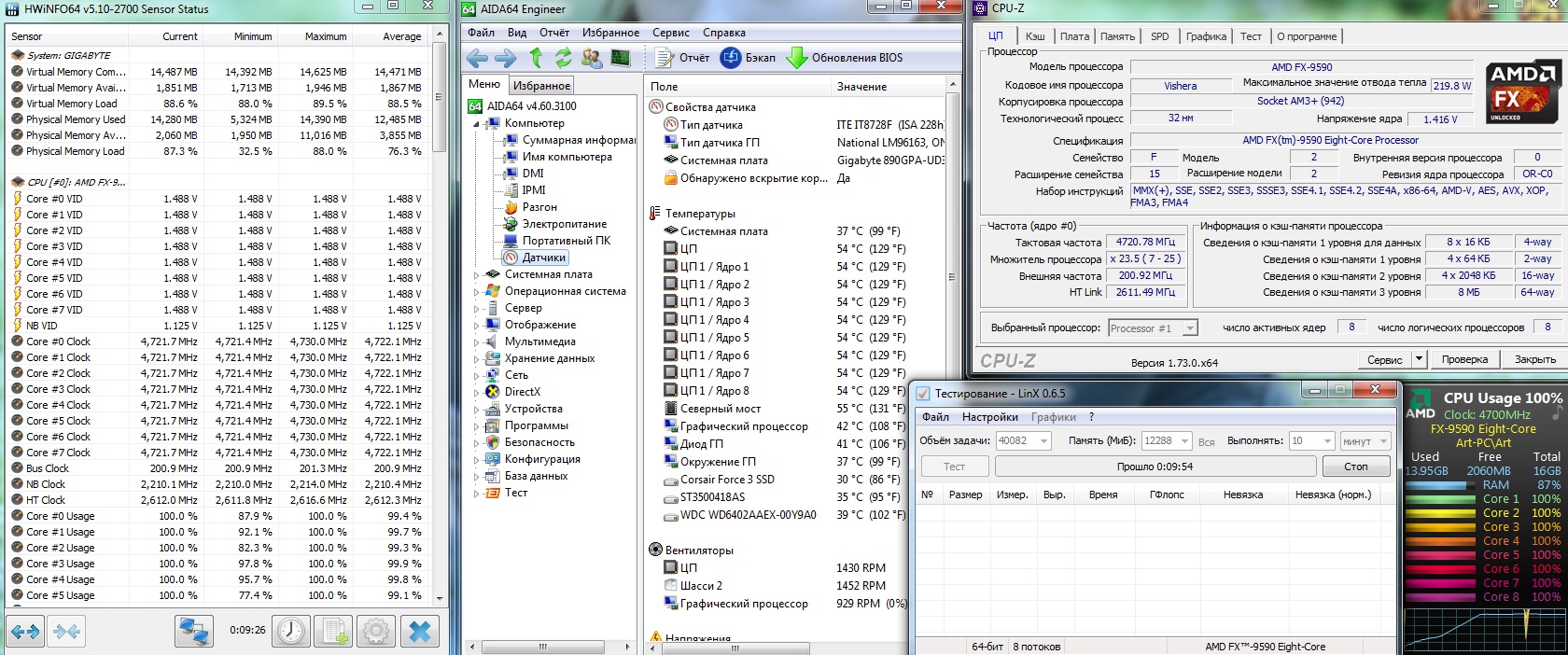Viewport: 1568px width, 655px height.
Task: Click the green Refresh icon in AIDA64
Action: click(x=563, y=58)
